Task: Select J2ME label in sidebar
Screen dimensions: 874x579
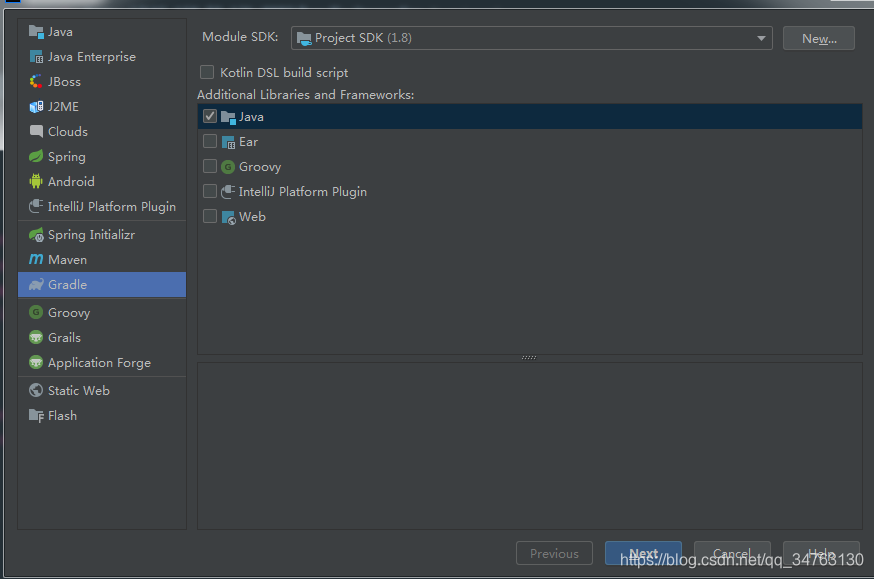Action: 63,106
